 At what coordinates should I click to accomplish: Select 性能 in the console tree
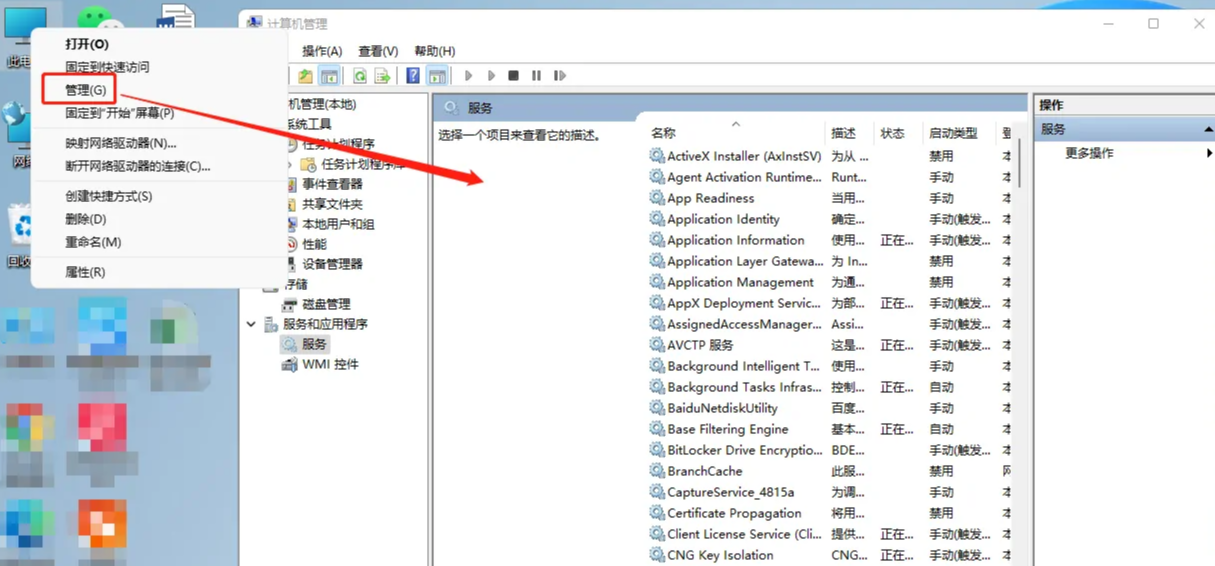tap(315, 244)
